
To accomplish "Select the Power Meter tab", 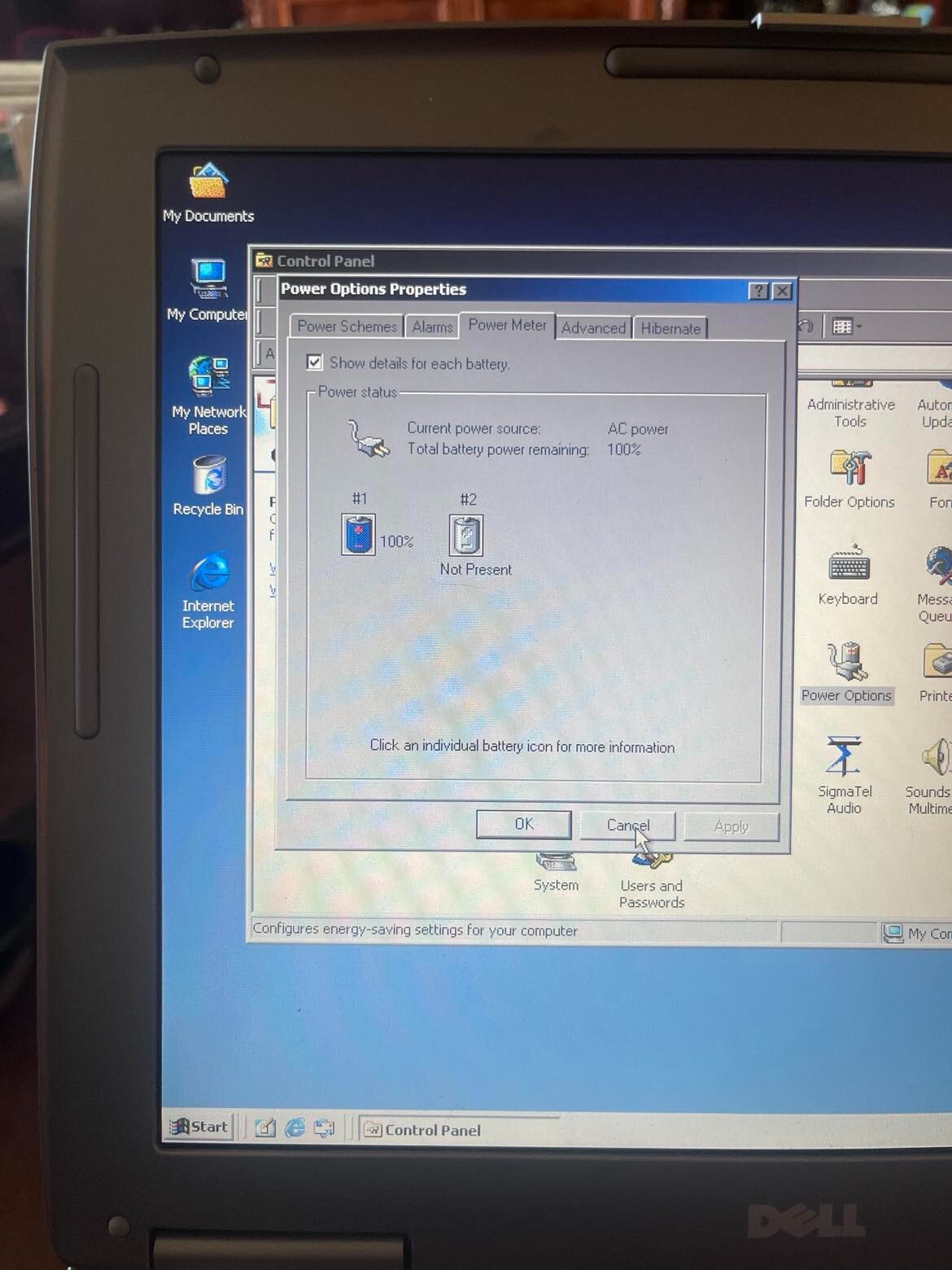I will [x=507, y=325].
